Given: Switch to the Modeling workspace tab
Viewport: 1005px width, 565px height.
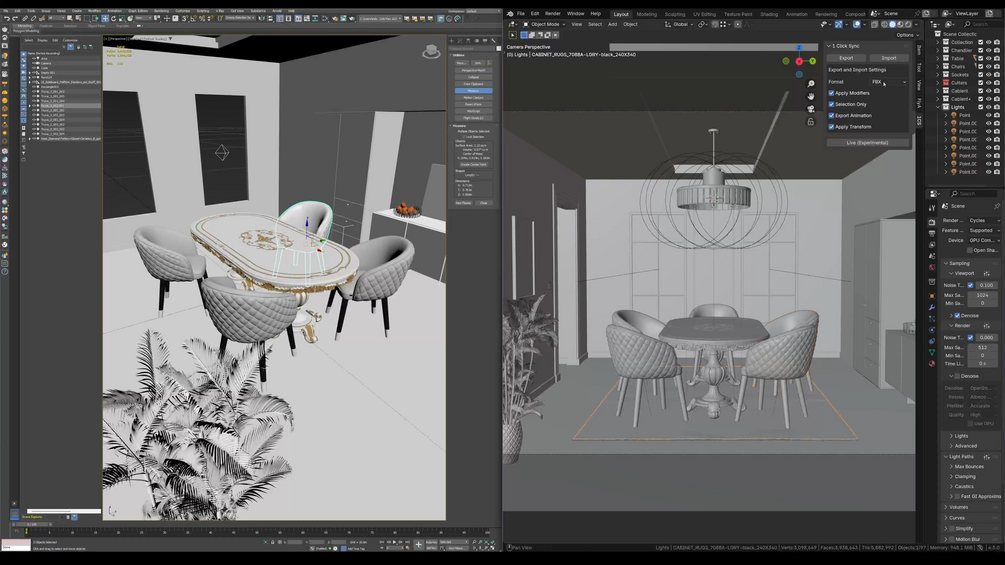Looking at the screenshot, I should (x=646, y=14).
